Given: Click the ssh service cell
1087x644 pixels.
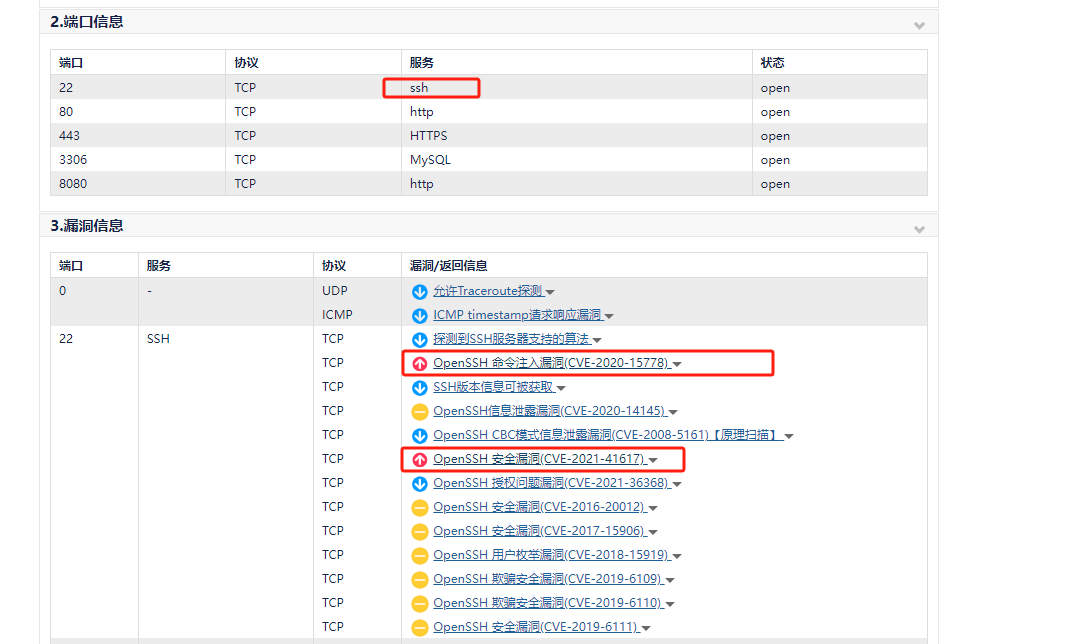Looking at the screenshot, I should coord(577,87).
